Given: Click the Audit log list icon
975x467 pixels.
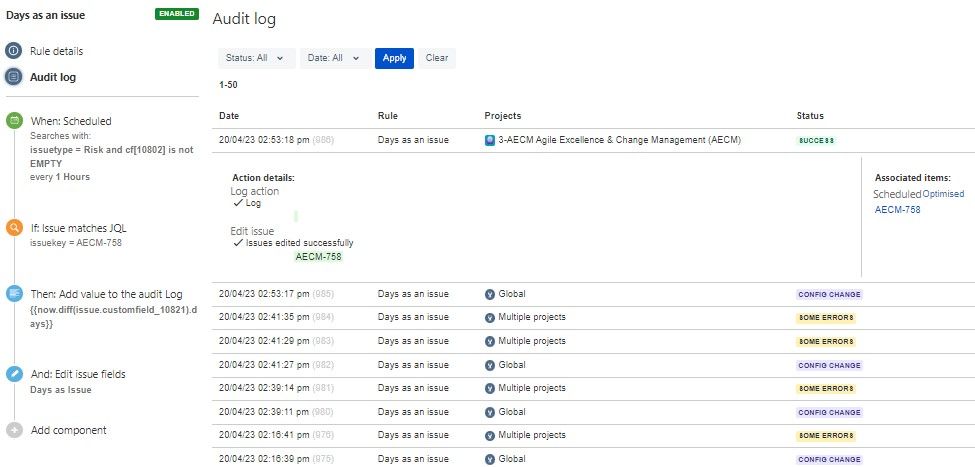Looking at the screenshot, I should 14,77.
